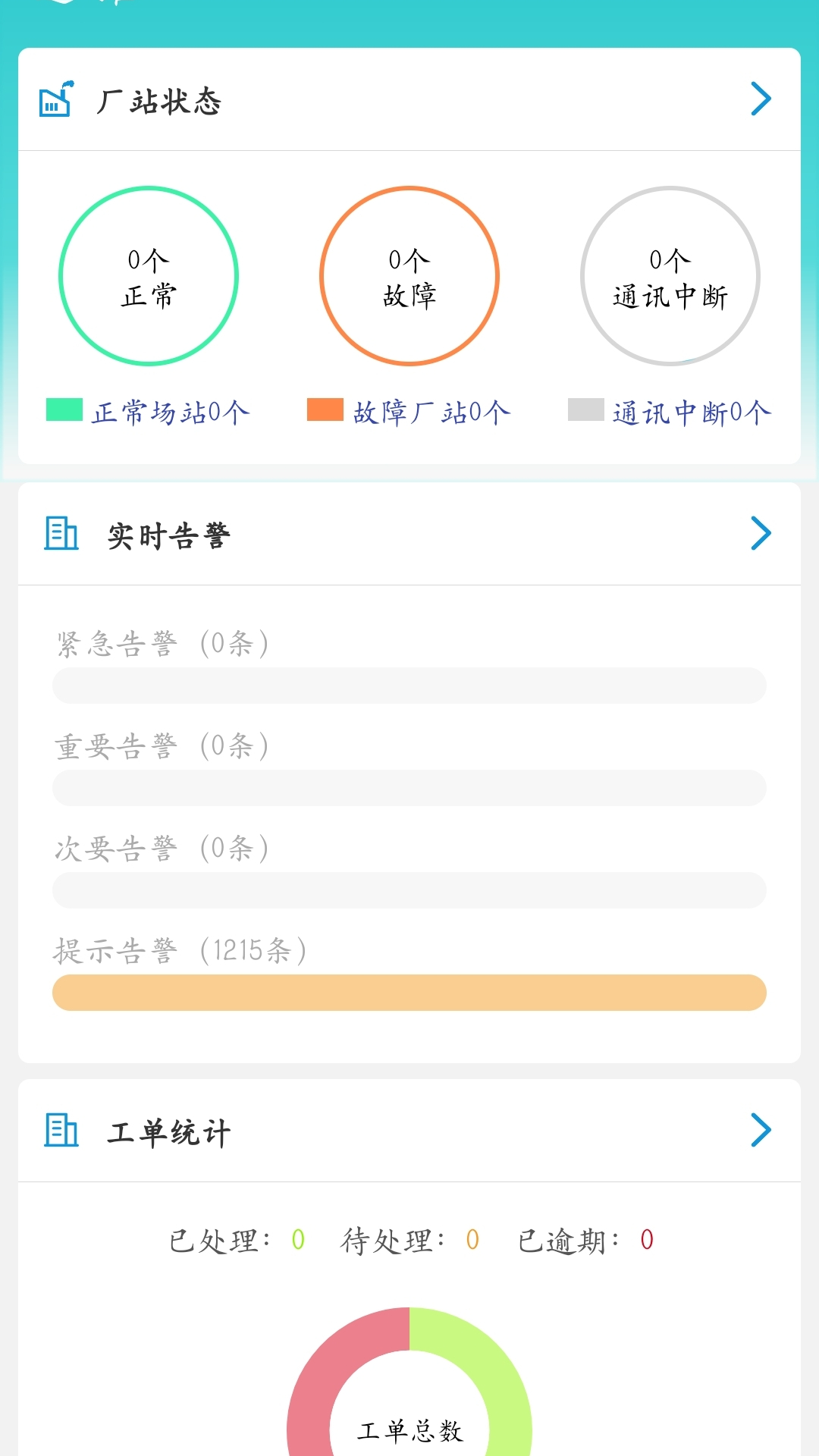
Task: Select the 紧急告警 empty progress bar
Action: tap(409, 686)
